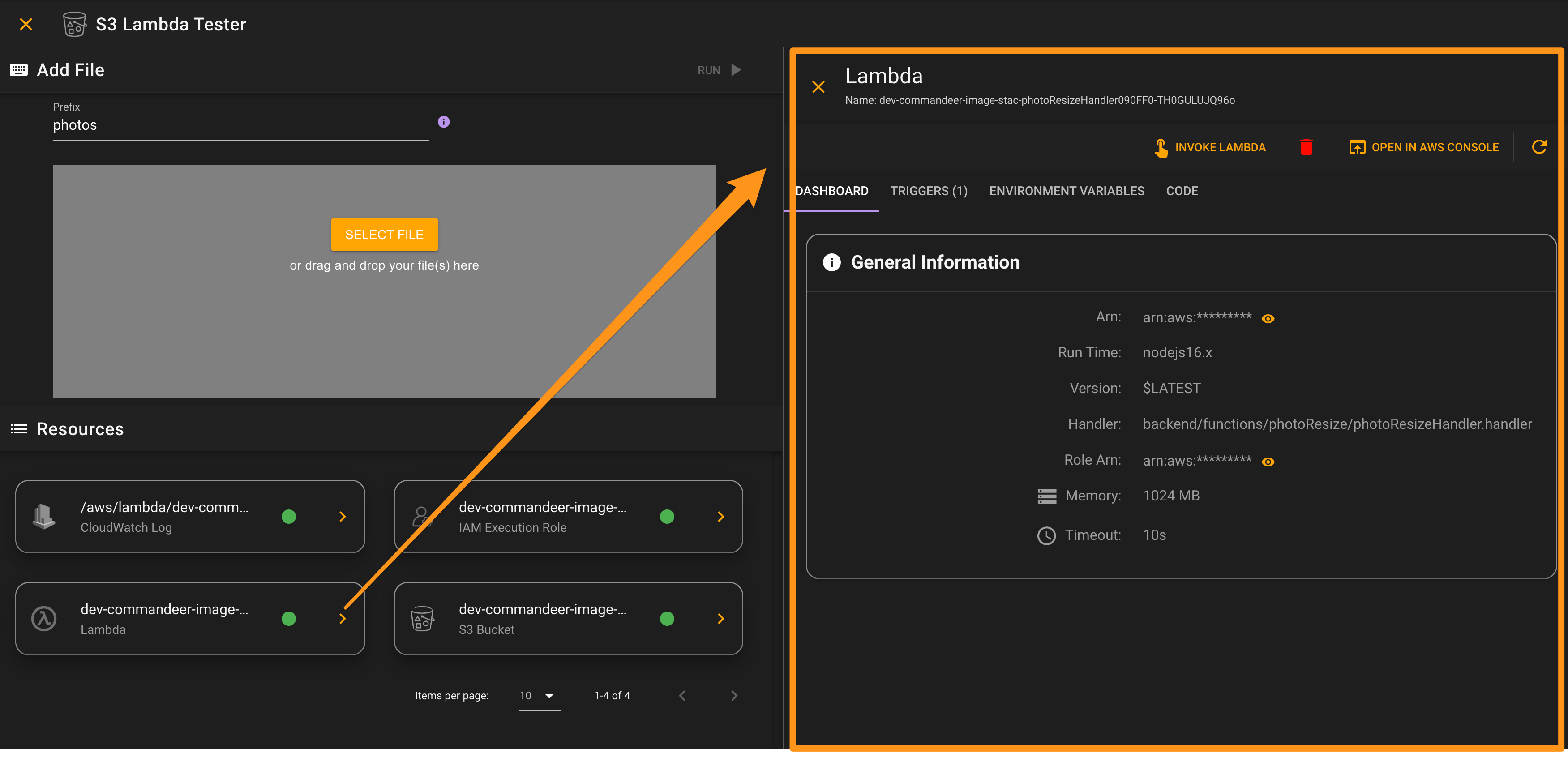Image resolution: width=1568 pixels, height=770 pixels.
Task: Refresh the Lambda details
Action: pos(1539,147)
